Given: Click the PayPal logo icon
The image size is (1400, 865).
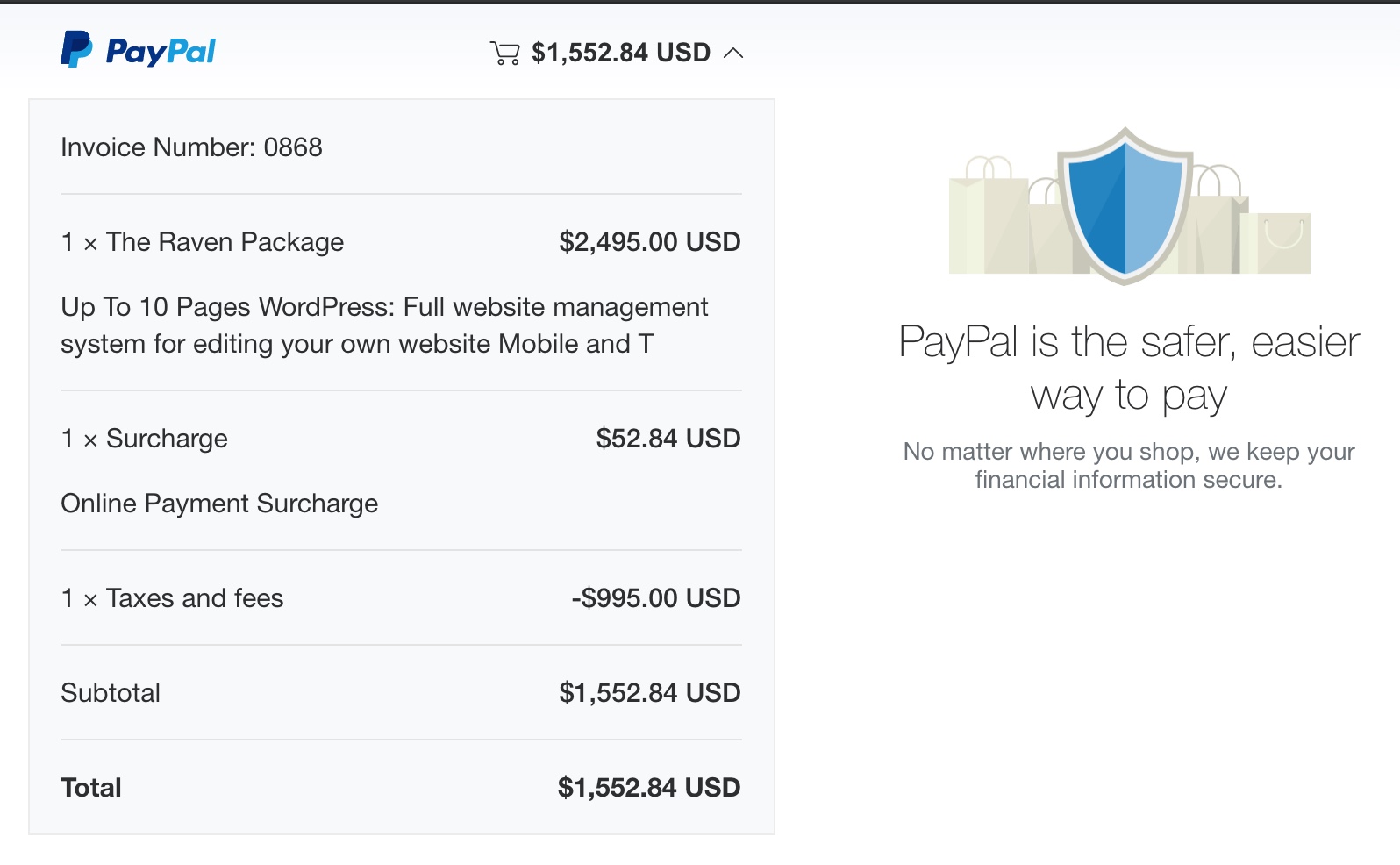Looking at the screenshot, I should click(76, 49).
